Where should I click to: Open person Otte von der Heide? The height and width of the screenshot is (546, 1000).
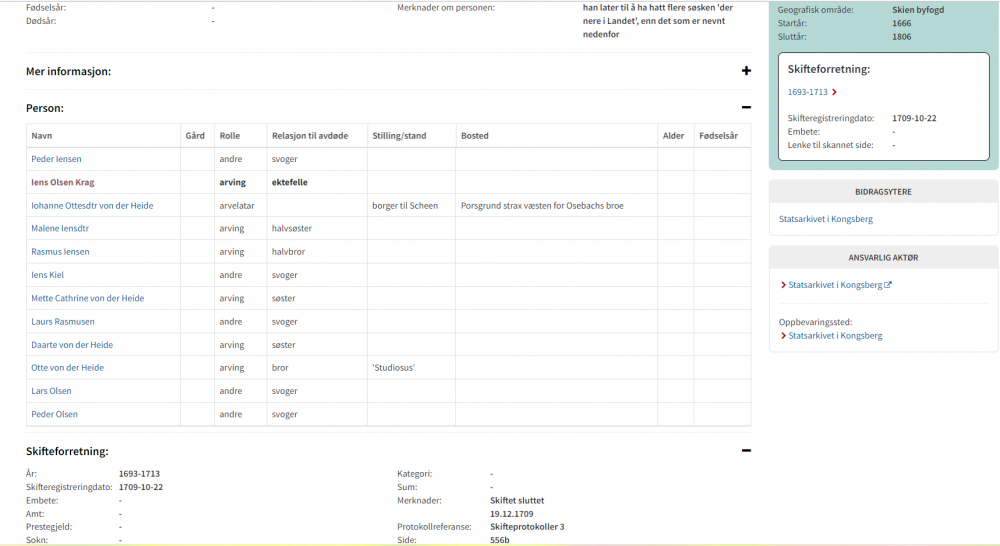pyautogui.click(x=68, y=367)
